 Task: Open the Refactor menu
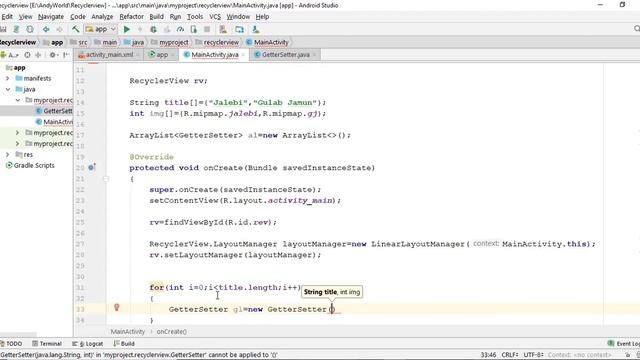click(131, 17)
